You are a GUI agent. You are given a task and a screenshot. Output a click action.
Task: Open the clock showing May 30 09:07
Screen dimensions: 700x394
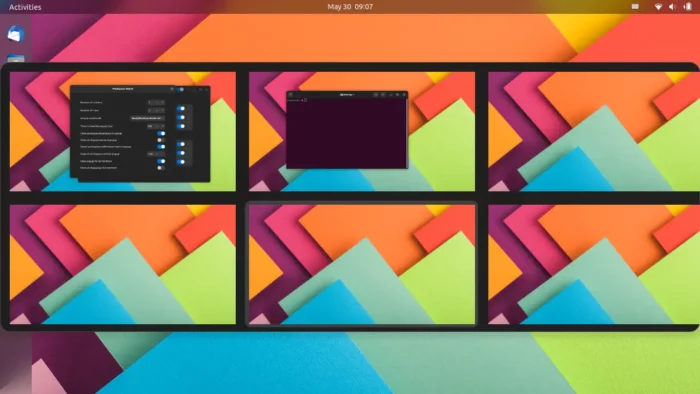click(x=350, y=7)
